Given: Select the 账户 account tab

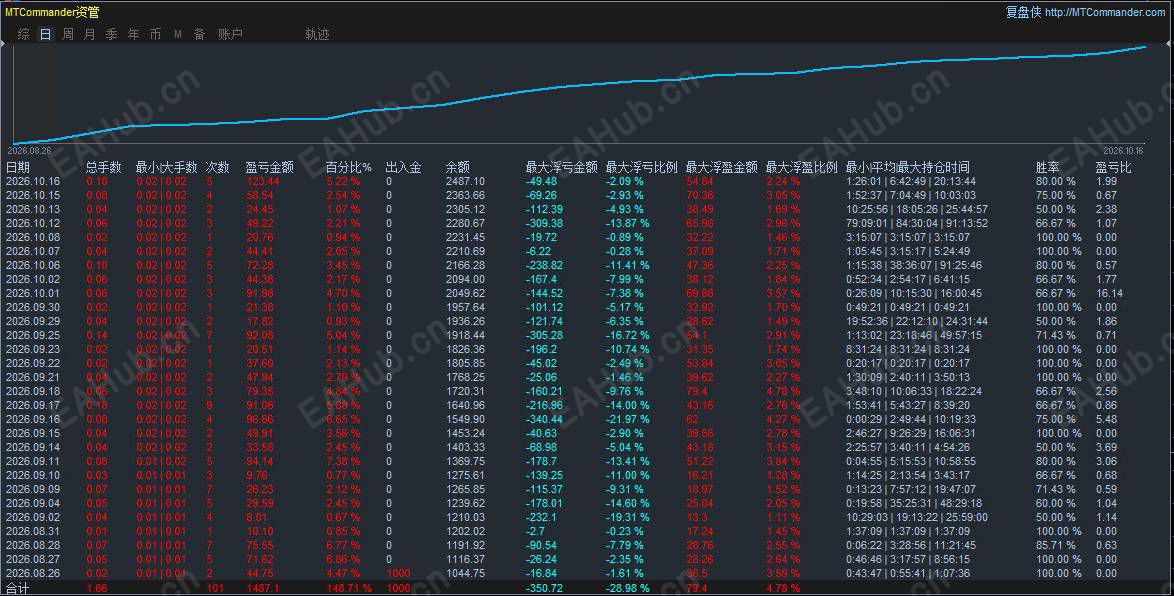Looking at the screenshot, I should coord(230,34).
